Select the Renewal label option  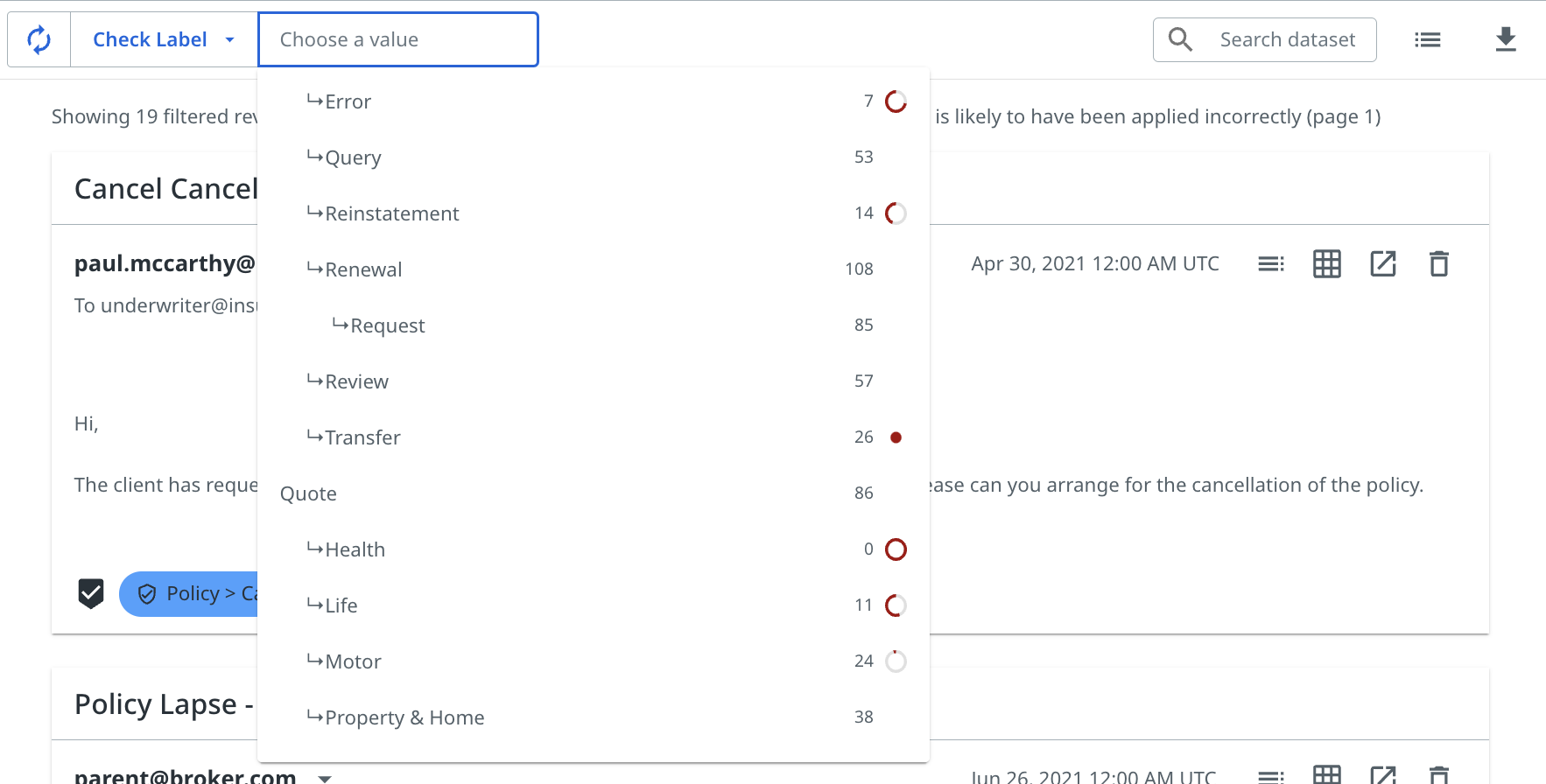click(363, 269)
